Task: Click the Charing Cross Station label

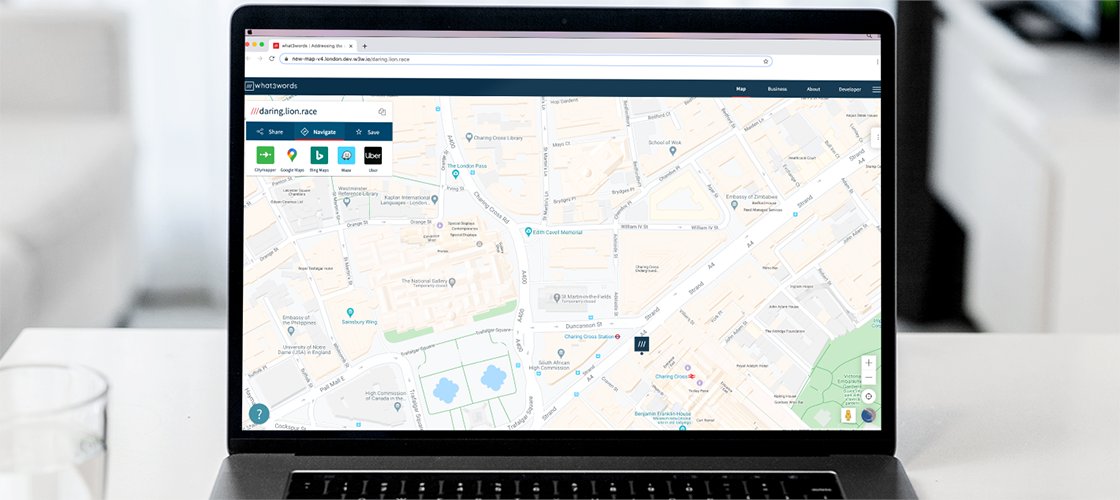Action: tap(589, 336)
